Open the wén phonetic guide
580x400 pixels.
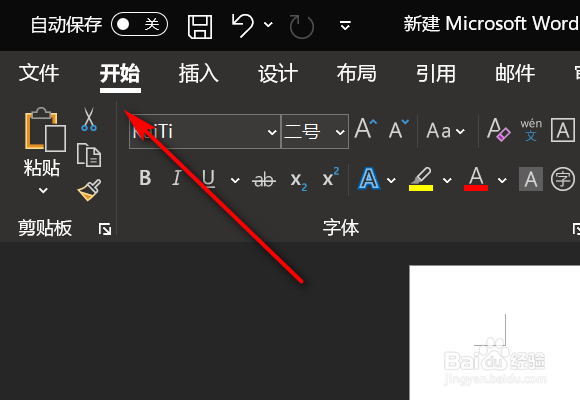tap(531, 130)
